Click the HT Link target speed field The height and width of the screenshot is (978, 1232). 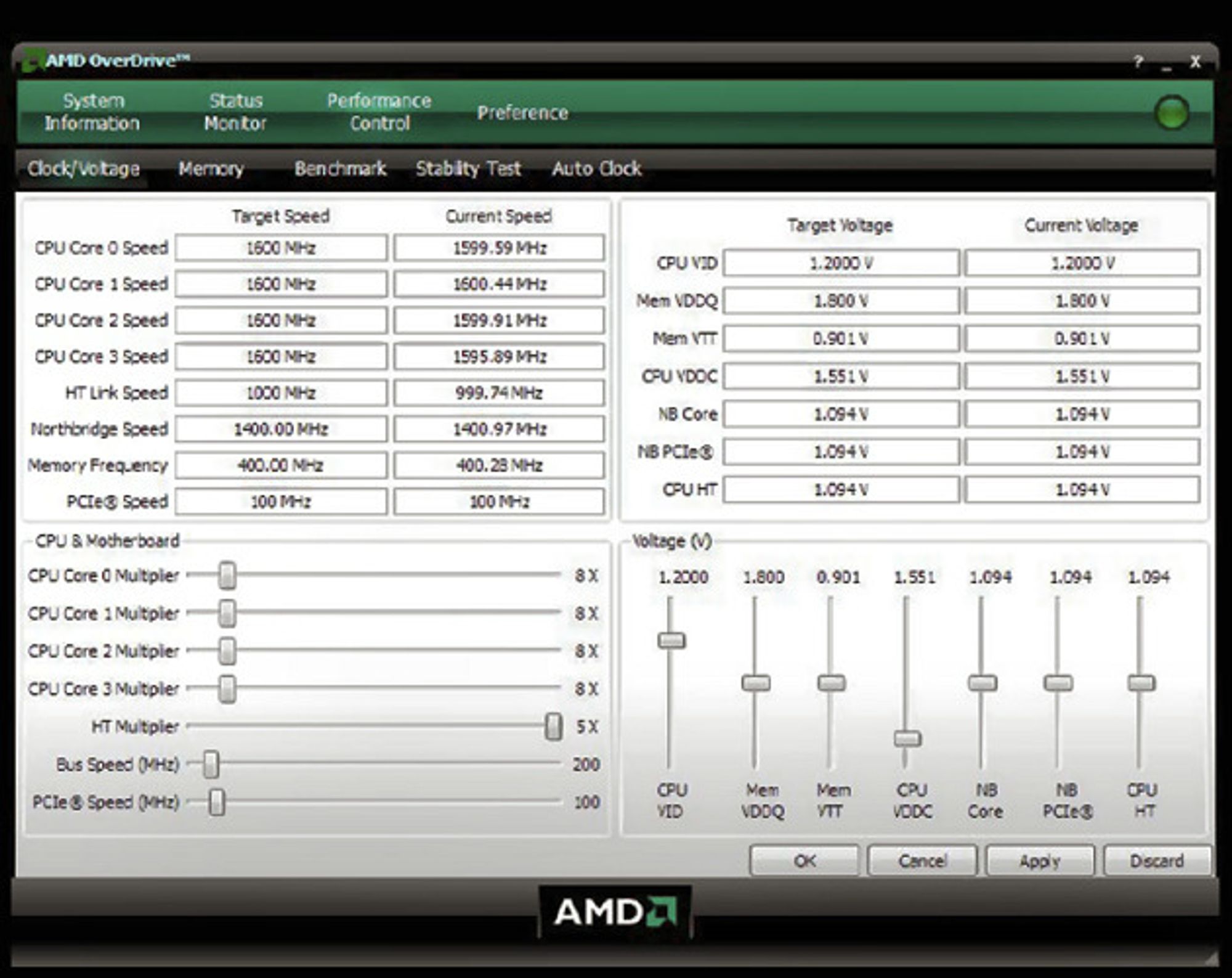(x=281, y=393)
